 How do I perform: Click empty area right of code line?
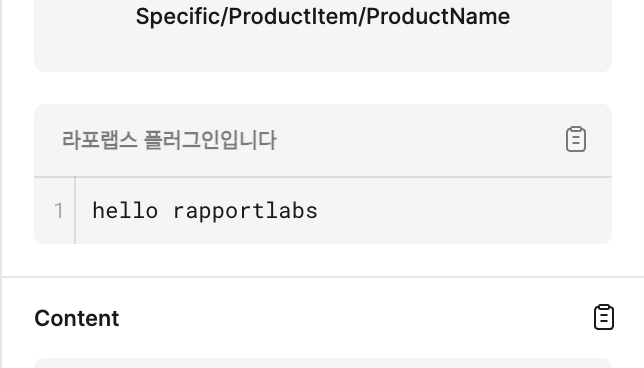pyautogui.click(x=464, y=211)
